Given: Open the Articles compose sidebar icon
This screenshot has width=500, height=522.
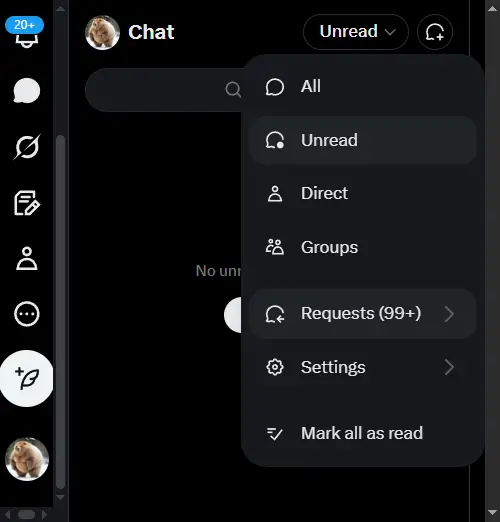Looking at the screenshot, I should (27, 203).
